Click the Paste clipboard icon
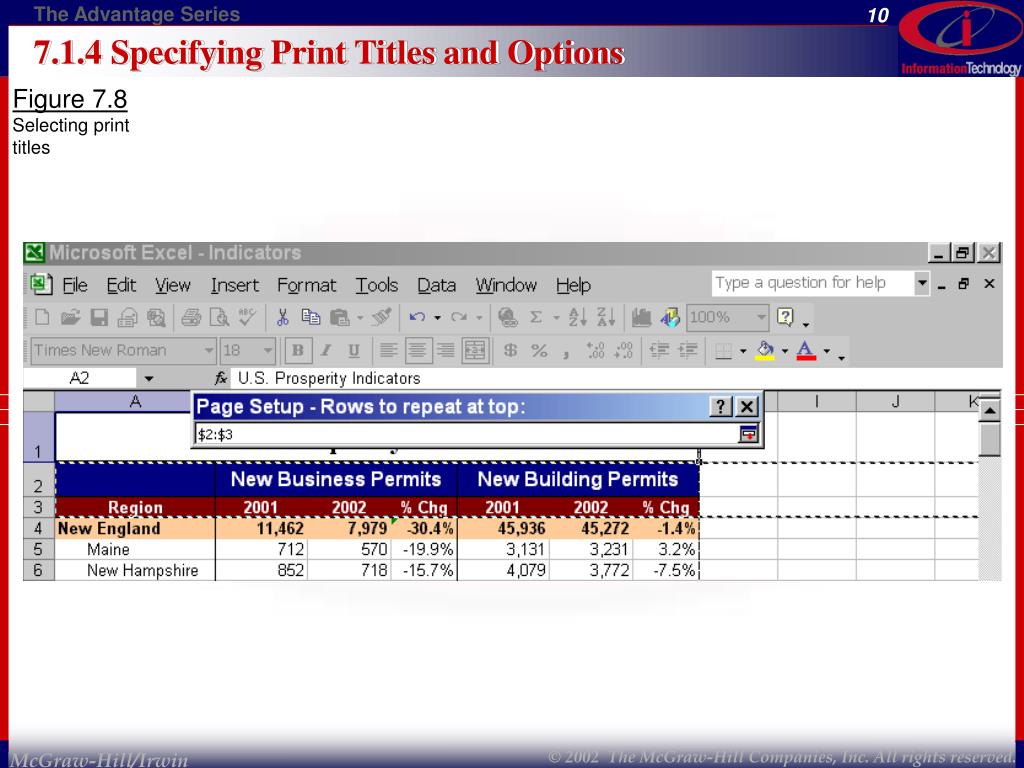1024x768 pixels. point(340,318)
